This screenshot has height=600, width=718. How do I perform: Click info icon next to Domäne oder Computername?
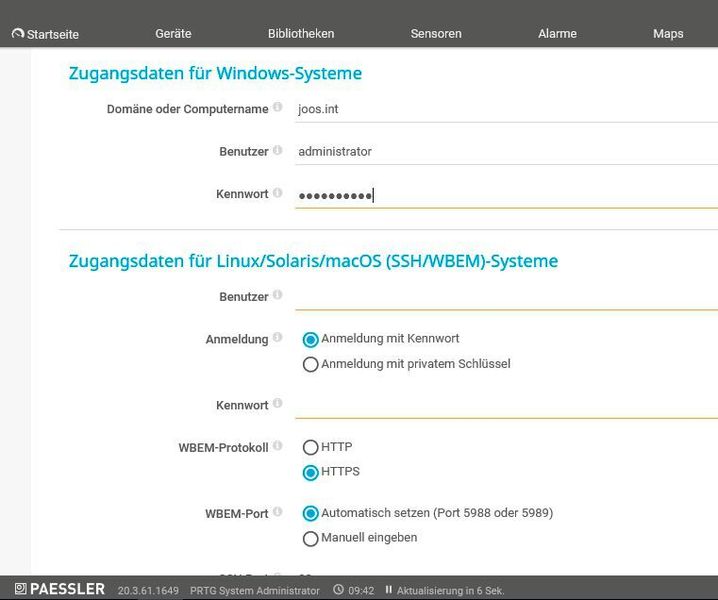[277, 108]
